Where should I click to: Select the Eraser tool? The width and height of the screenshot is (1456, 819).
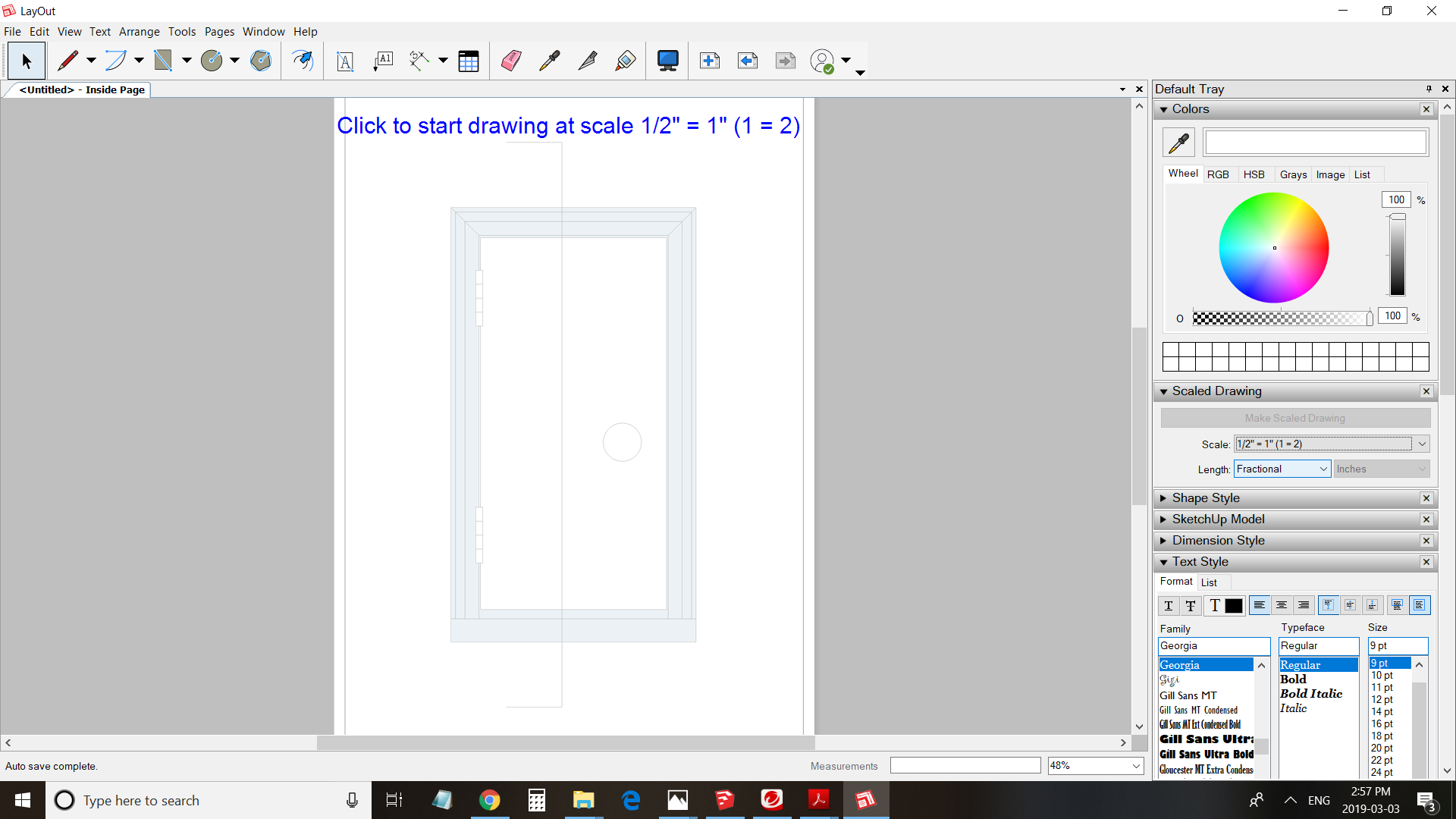coord(511,61)
